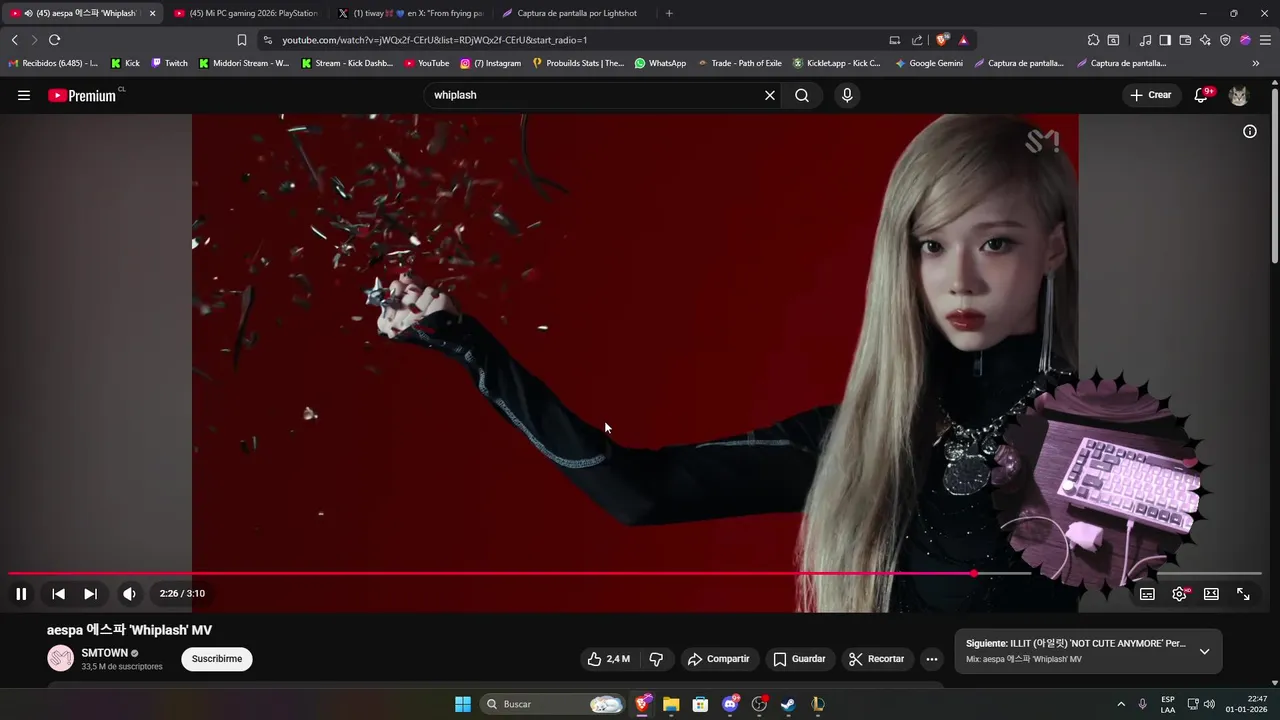Save video with Guardar button
This screenshot has height=720, width=1280.
click(x=799, y=659)
